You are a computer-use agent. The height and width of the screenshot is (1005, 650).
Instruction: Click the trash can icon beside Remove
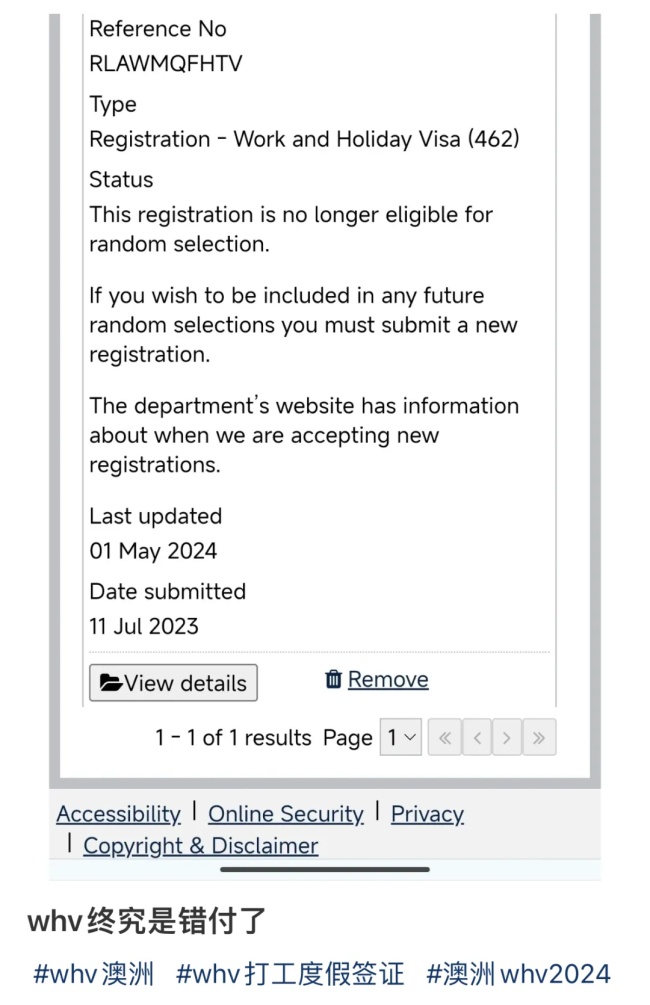tap(333, 679)
